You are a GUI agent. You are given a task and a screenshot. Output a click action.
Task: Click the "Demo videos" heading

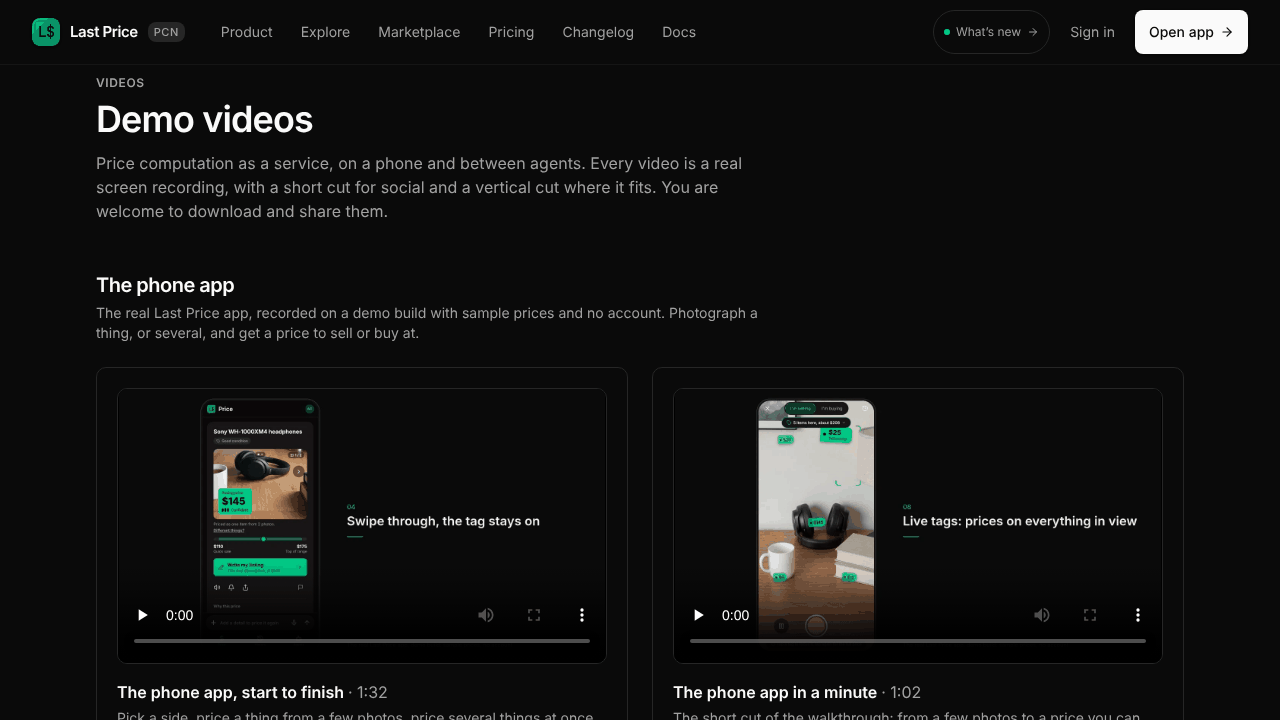pos(204,120)
